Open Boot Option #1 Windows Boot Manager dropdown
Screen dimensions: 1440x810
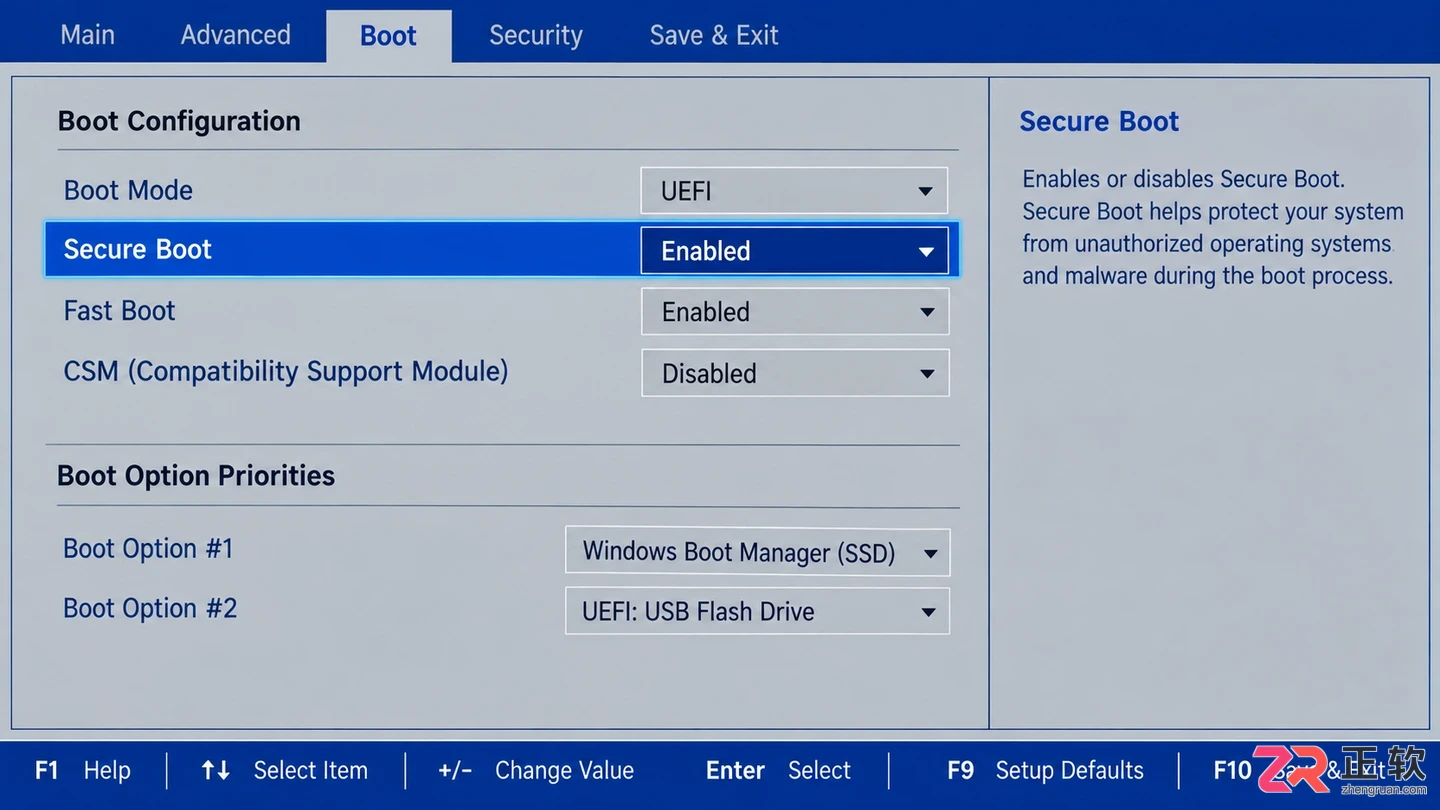coord(757,552)
